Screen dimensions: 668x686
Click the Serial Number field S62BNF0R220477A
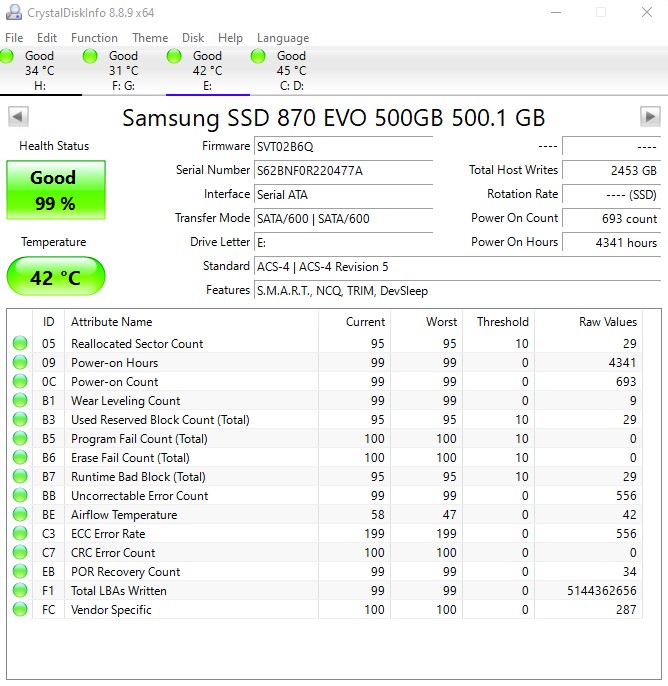coord(343,171)
